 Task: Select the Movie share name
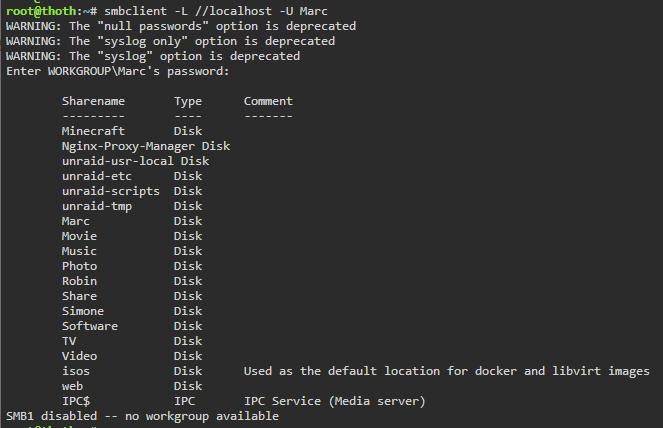click(x=79, y=236)
